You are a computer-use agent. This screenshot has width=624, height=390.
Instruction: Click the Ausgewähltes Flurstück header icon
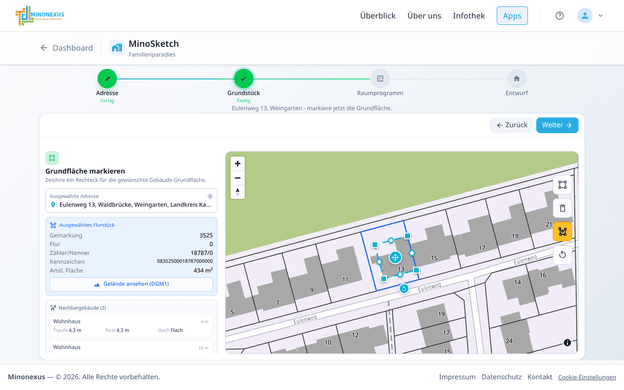click(53, 225)
